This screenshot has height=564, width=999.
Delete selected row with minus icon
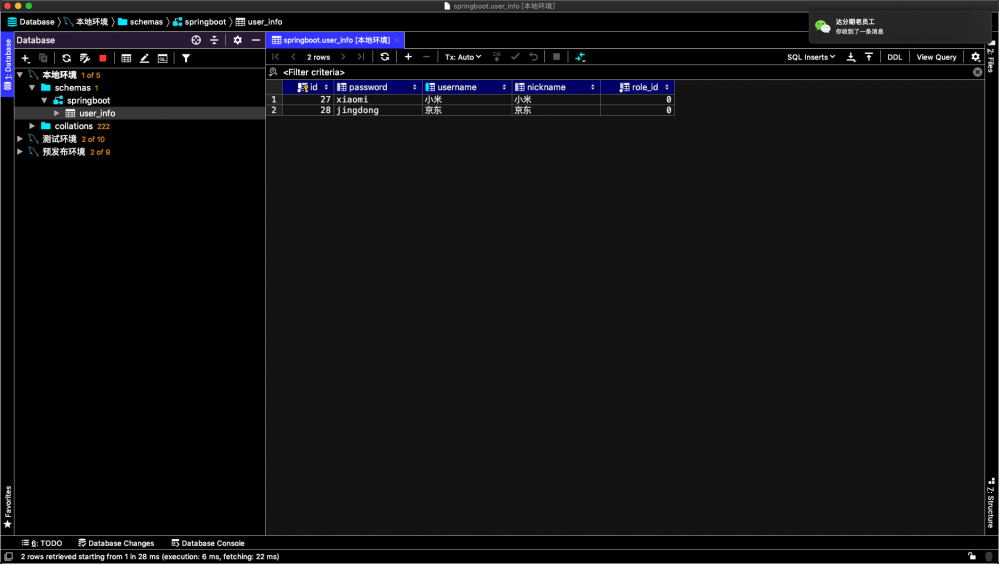[x=426, y=57]
